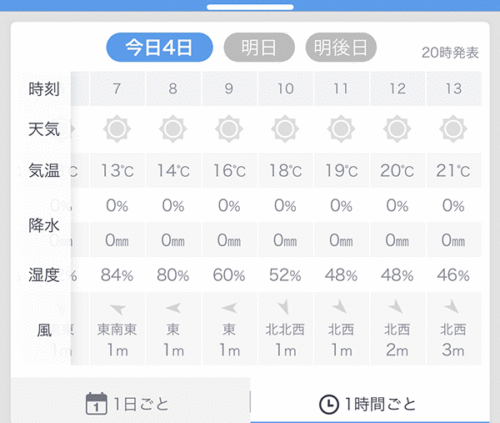Tap the 東南東 wind arrow at 7時

click(117, 309)
